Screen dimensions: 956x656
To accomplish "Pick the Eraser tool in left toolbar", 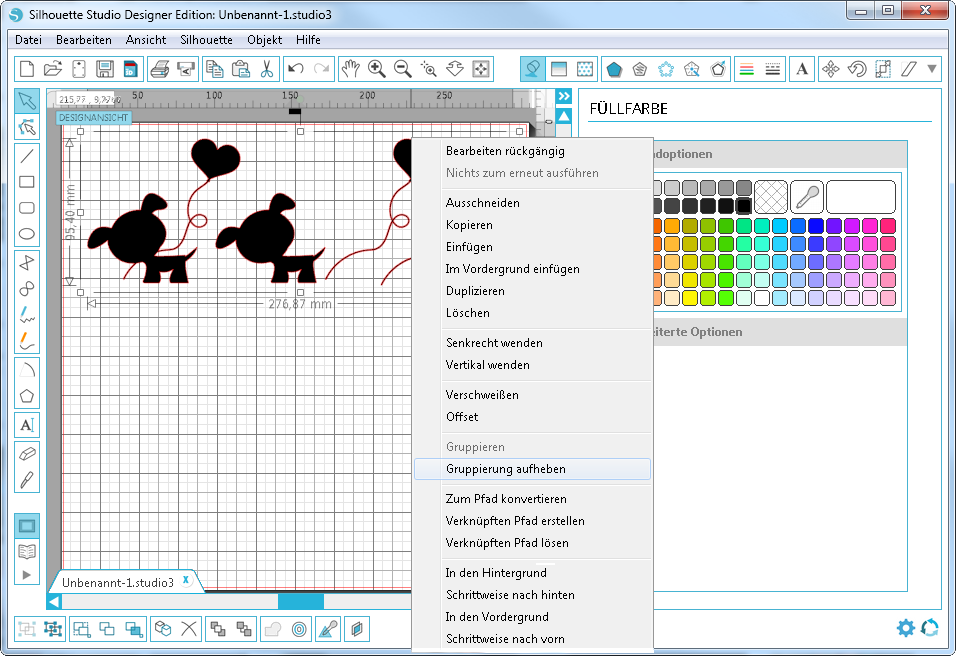I will click(x=27, y=452).
